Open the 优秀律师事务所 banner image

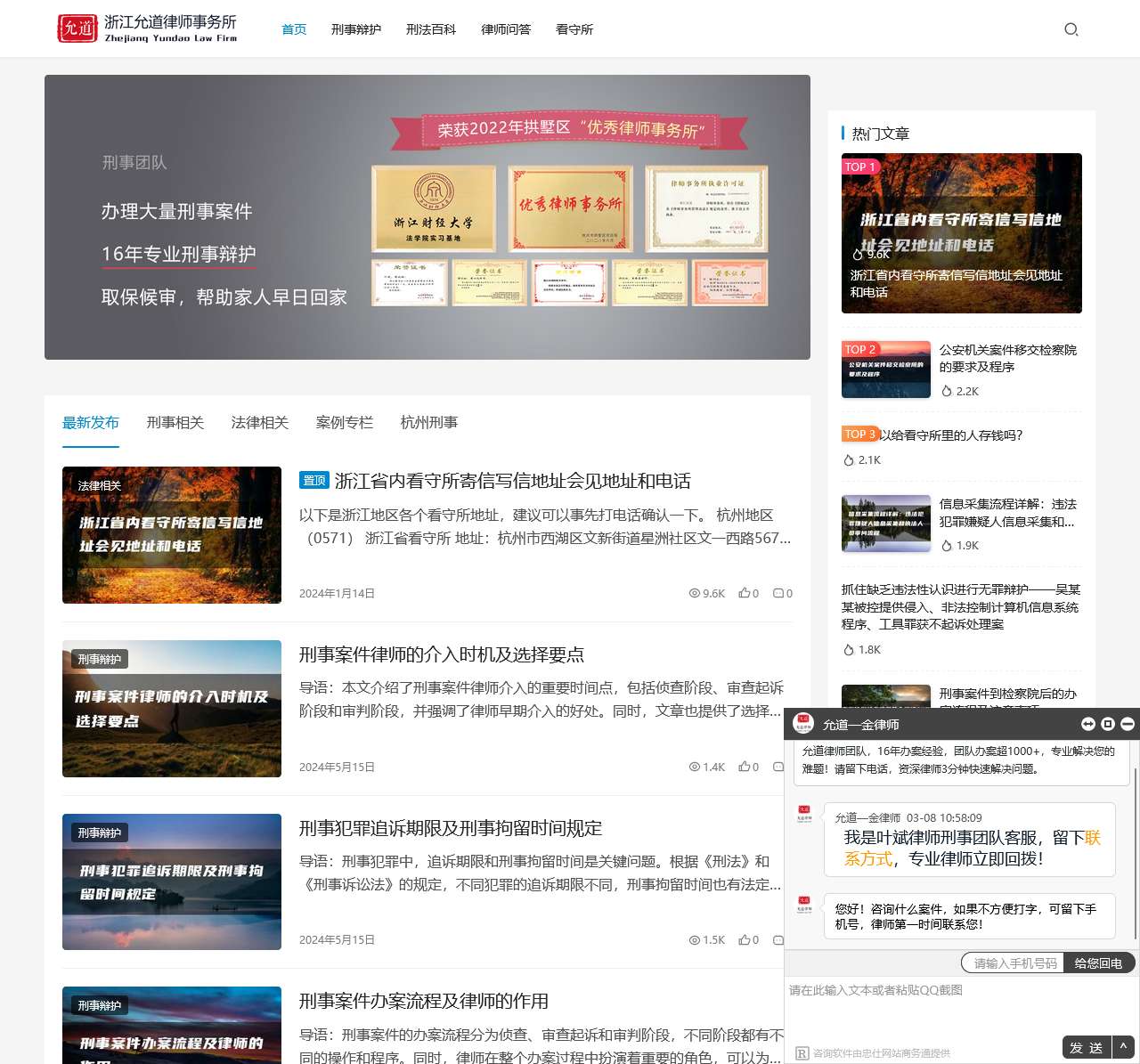(427, 217)
